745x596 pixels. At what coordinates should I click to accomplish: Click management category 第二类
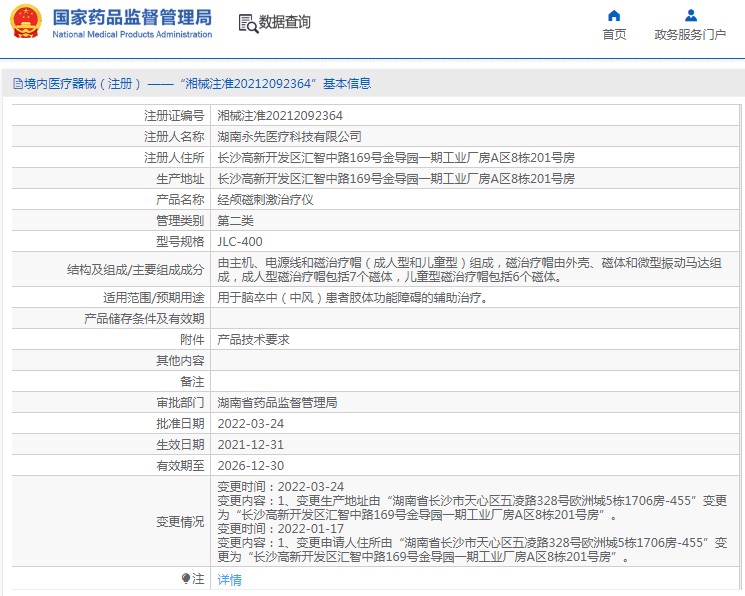click(235, 221)
